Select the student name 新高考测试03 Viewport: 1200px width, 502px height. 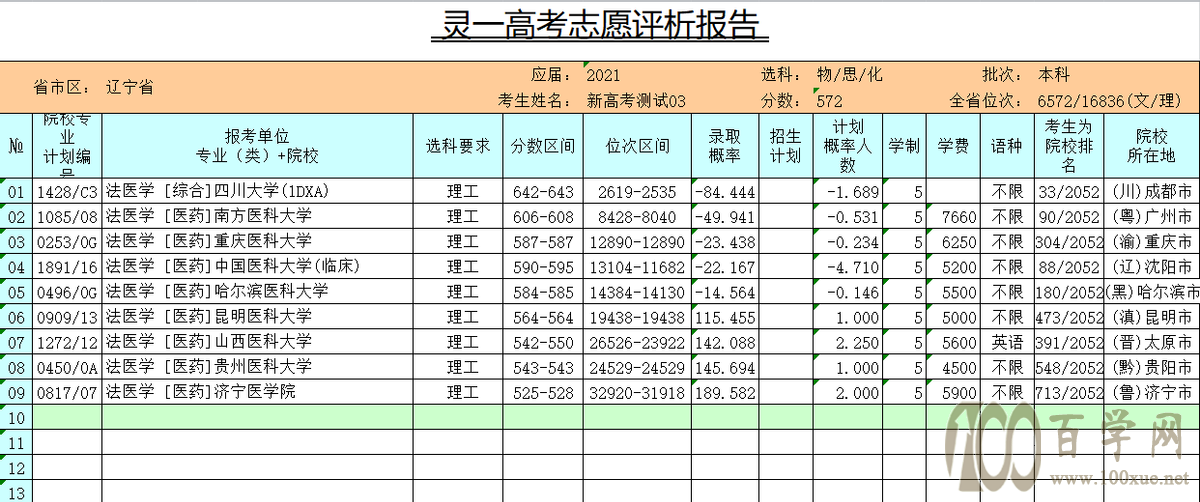[637, 101]
